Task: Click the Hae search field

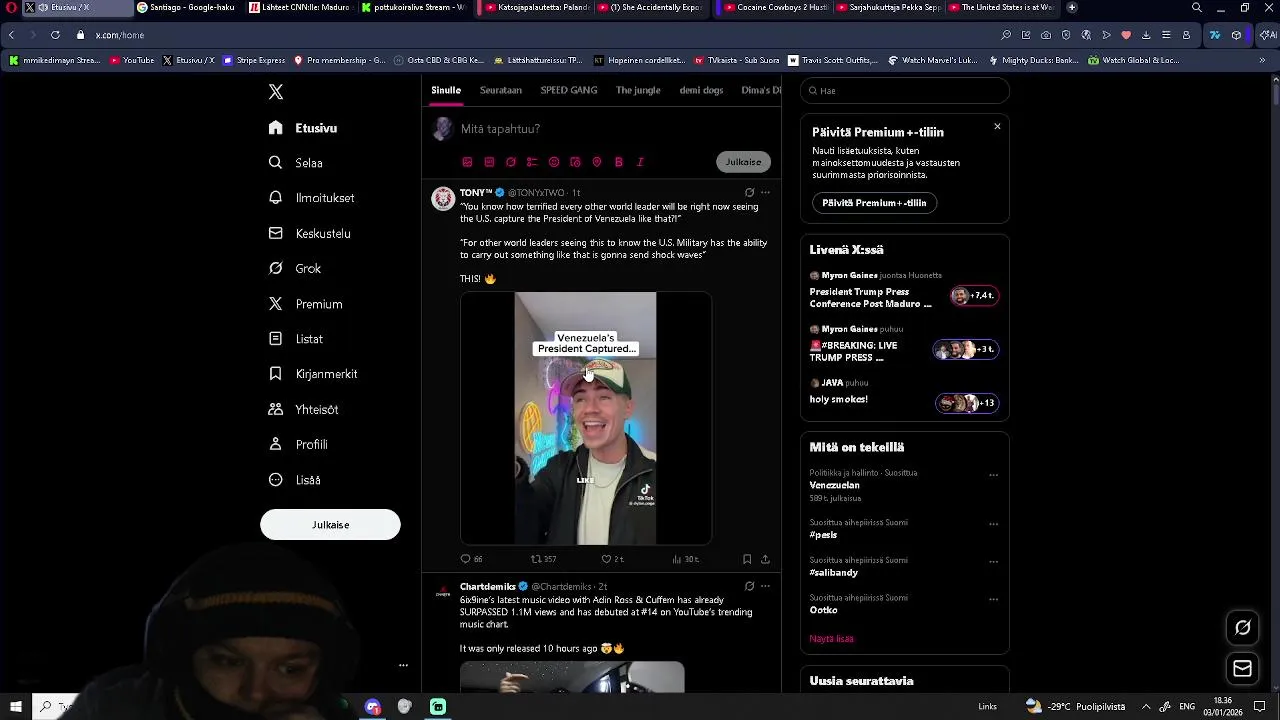Action: coord(905,90)
